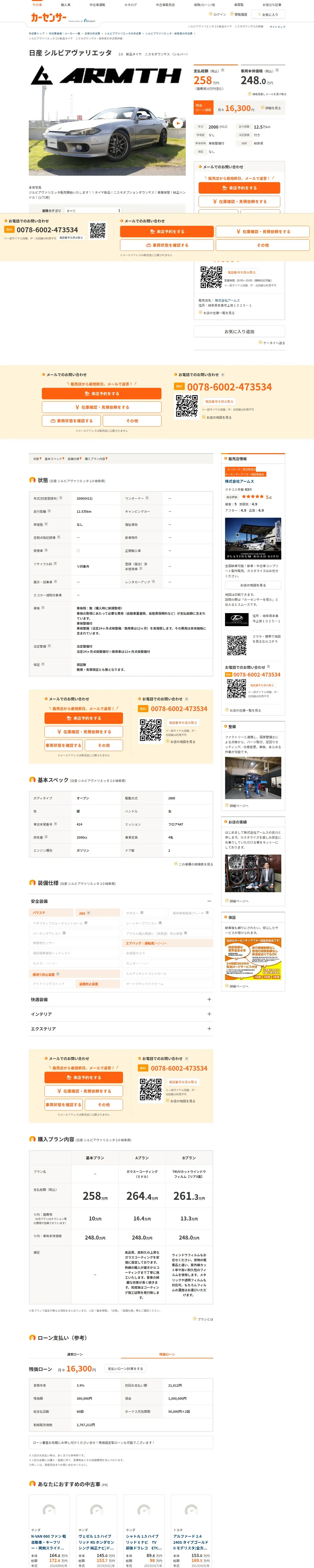The image size is (314, 1568).
Task: Open recommended car アルファード 2.4 link
Action: pyautogui.click(x=191, y=1542)
